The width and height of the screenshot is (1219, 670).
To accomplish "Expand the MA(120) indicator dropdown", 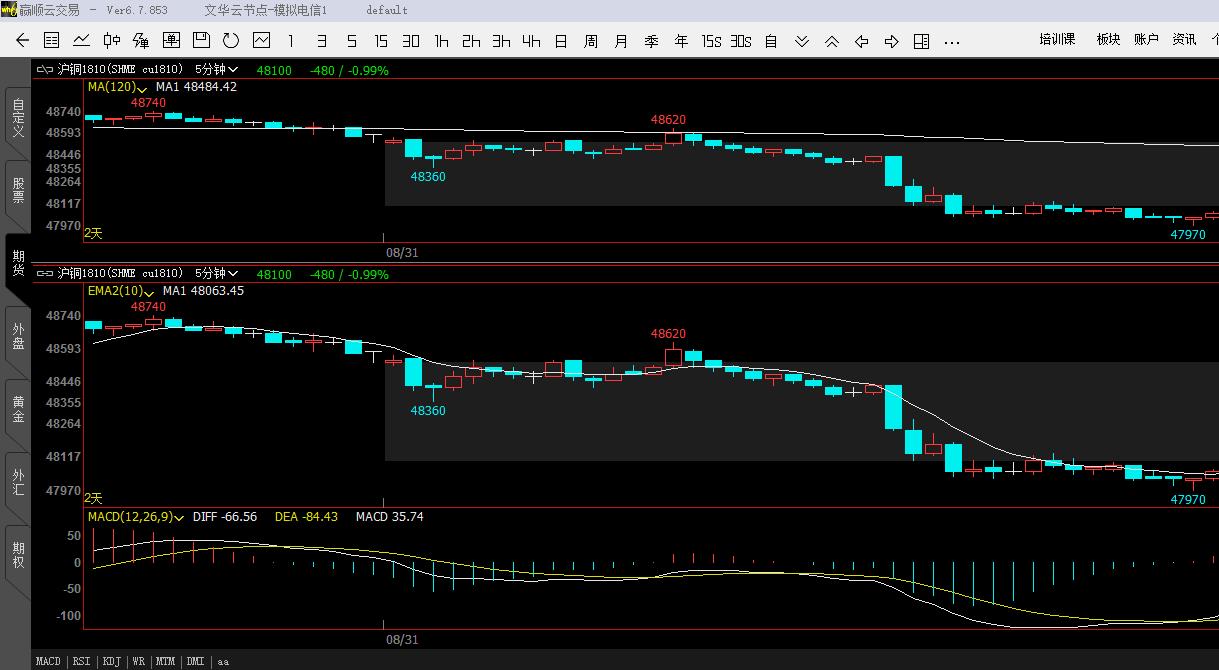I will (x=142, y=88).
